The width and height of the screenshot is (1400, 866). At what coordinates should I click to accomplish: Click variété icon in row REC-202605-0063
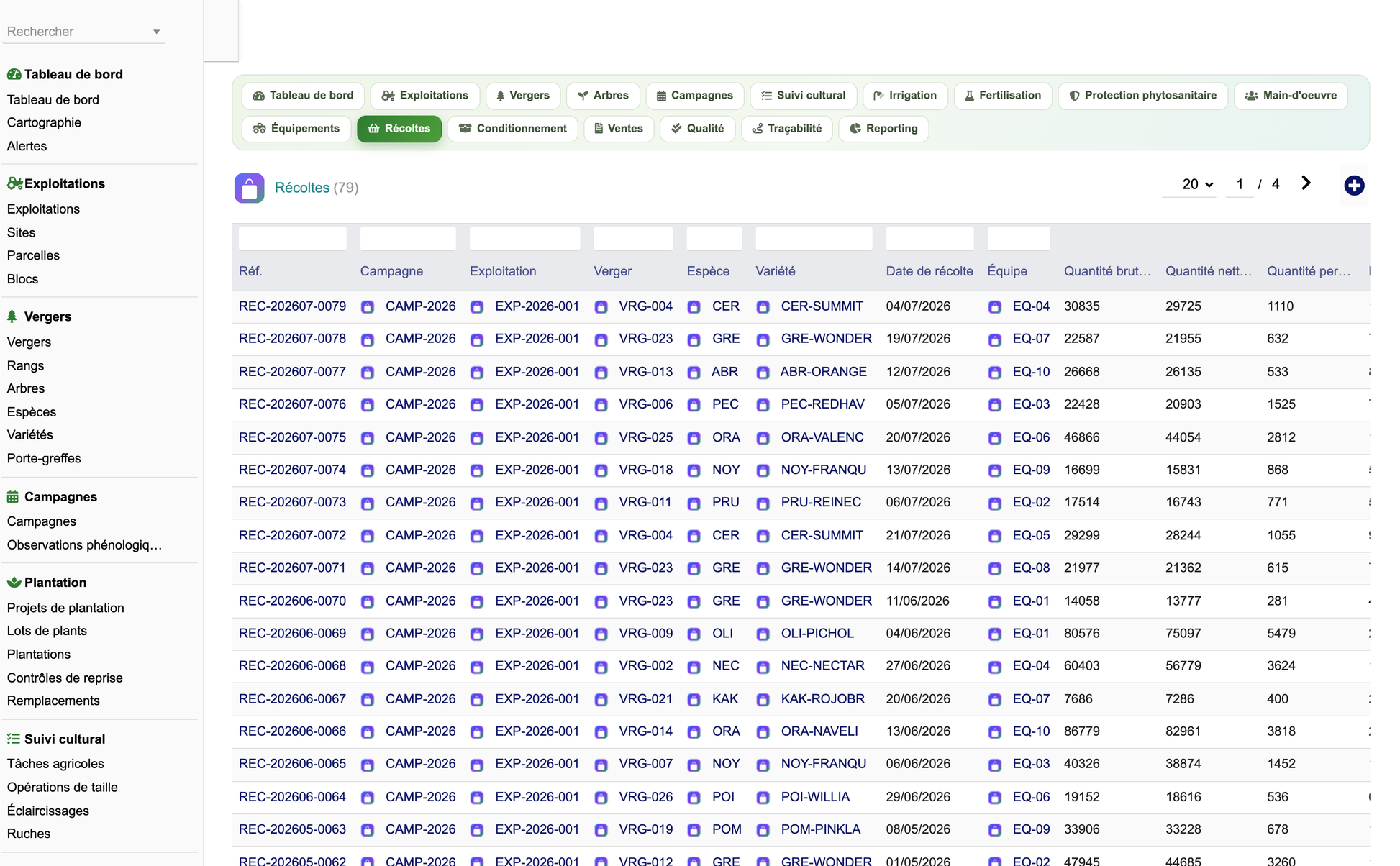tap(763, 830)
